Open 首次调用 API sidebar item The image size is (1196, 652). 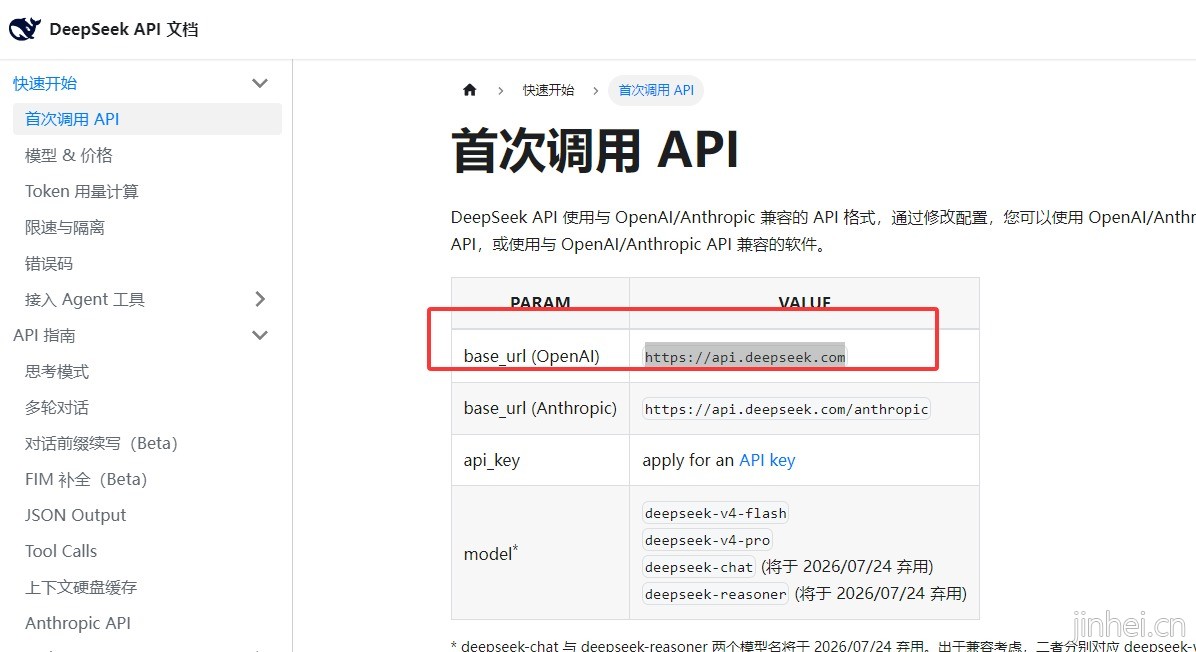147,119
